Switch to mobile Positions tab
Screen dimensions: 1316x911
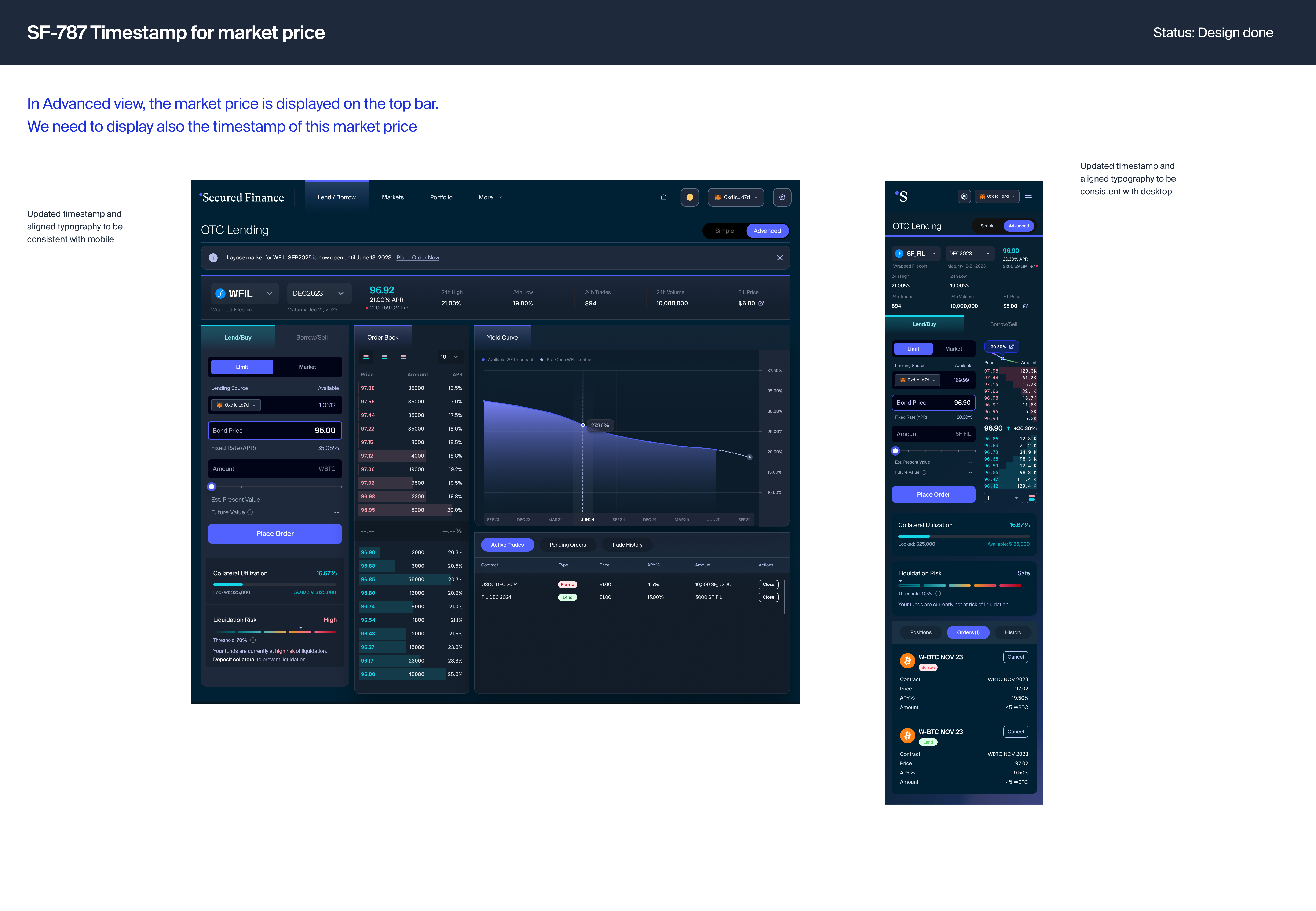point(921,632)
